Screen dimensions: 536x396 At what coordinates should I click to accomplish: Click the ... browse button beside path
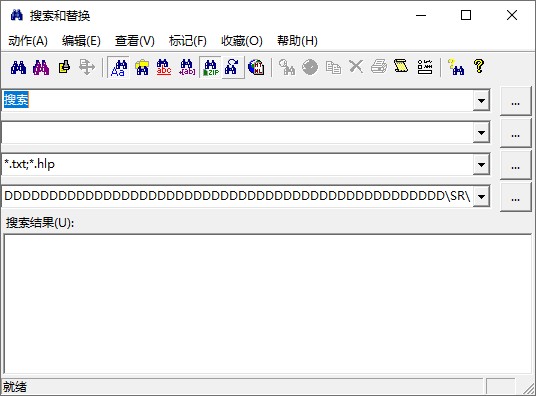pyautogui.click(x=515, y=197)
